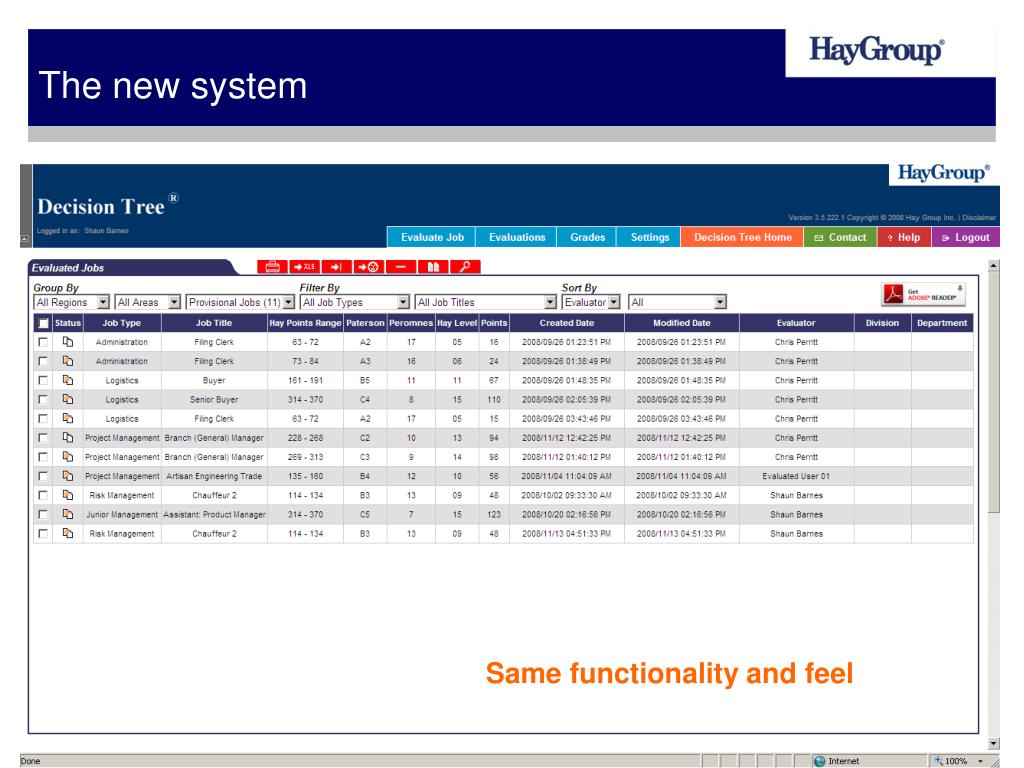Image resolution: width=1024 pixels, height=768 pixels.
Task: Sort by the Hay Points Range header
Action: click(x=305, y=323)
